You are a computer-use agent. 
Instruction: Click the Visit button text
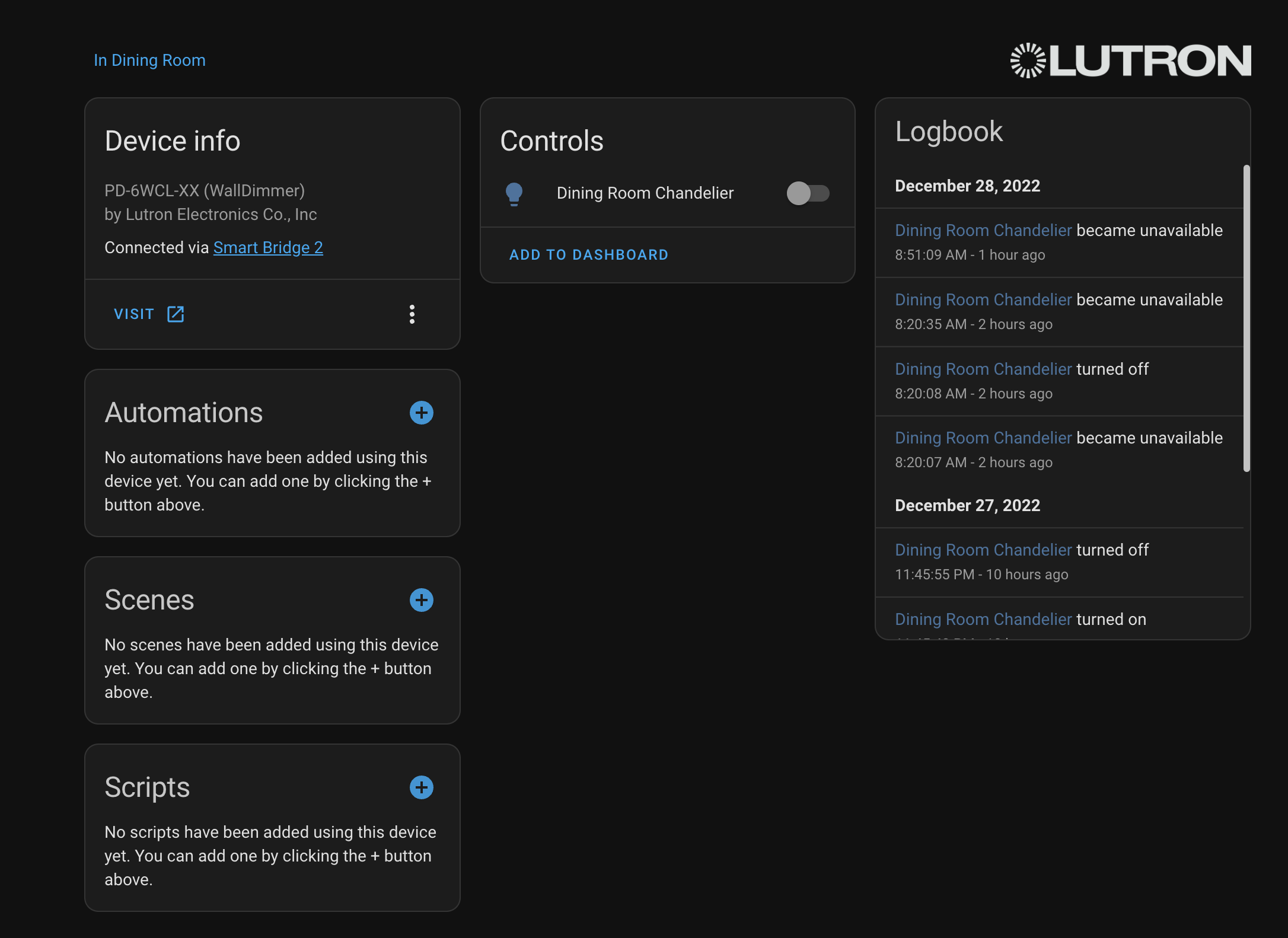(134, 314)
